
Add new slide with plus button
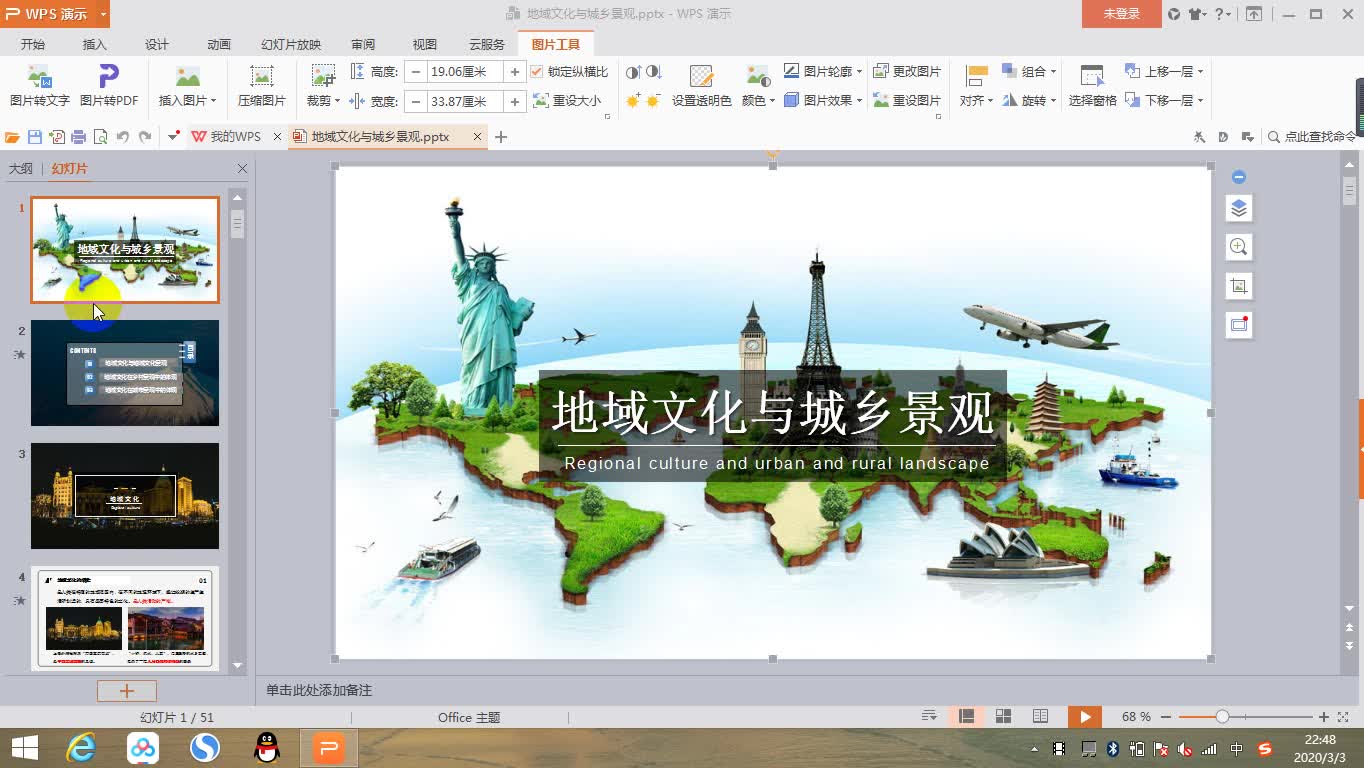[127, 691]
